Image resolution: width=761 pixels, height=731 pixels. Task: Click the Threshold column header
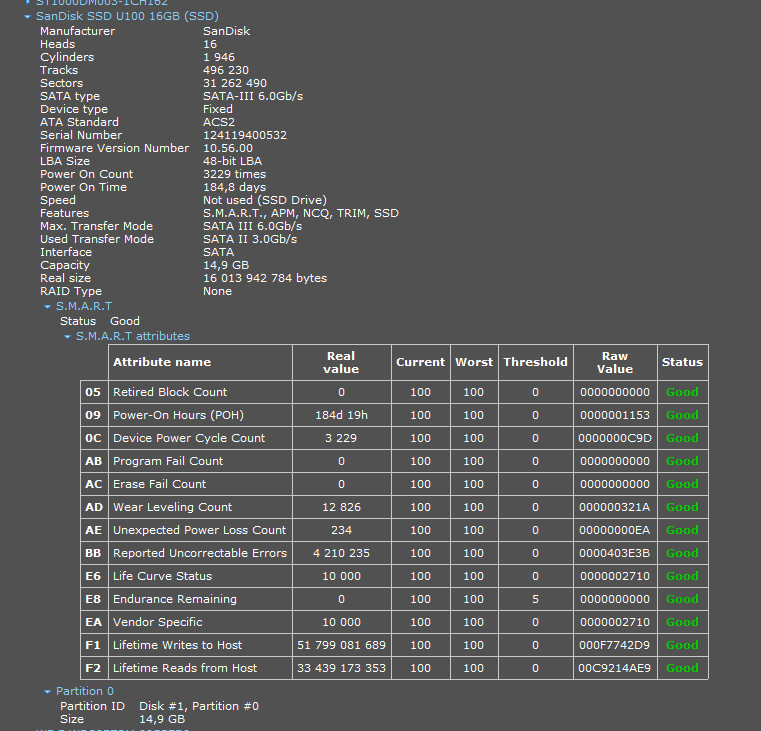[535, 362]
